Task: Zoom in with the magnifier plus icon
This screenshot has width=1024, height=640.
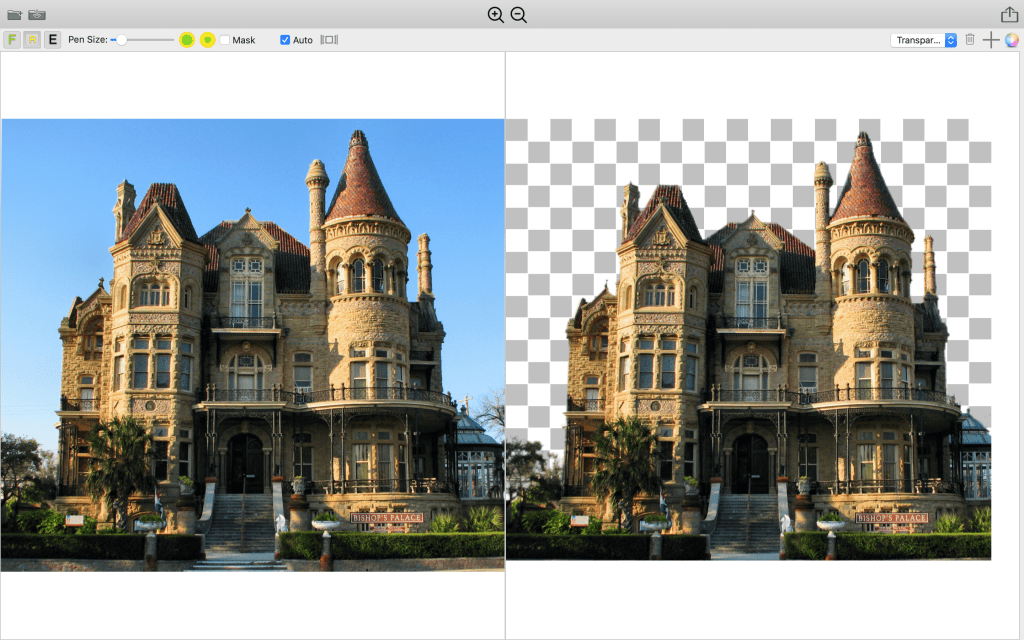Action: (495, 14)
